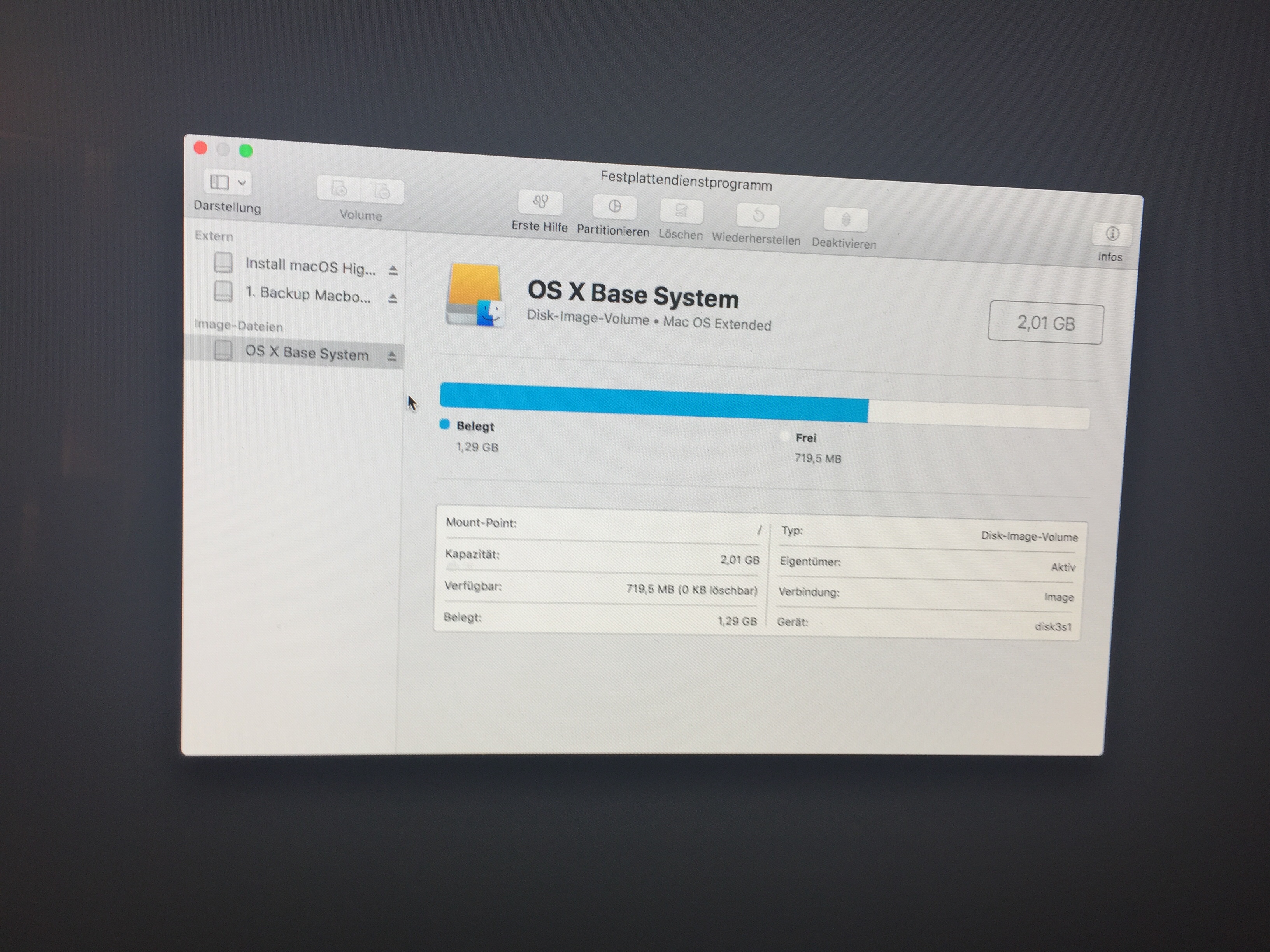Open the Infos inspector button
The image size is (1270, 952).
[x=1112, y=234]
